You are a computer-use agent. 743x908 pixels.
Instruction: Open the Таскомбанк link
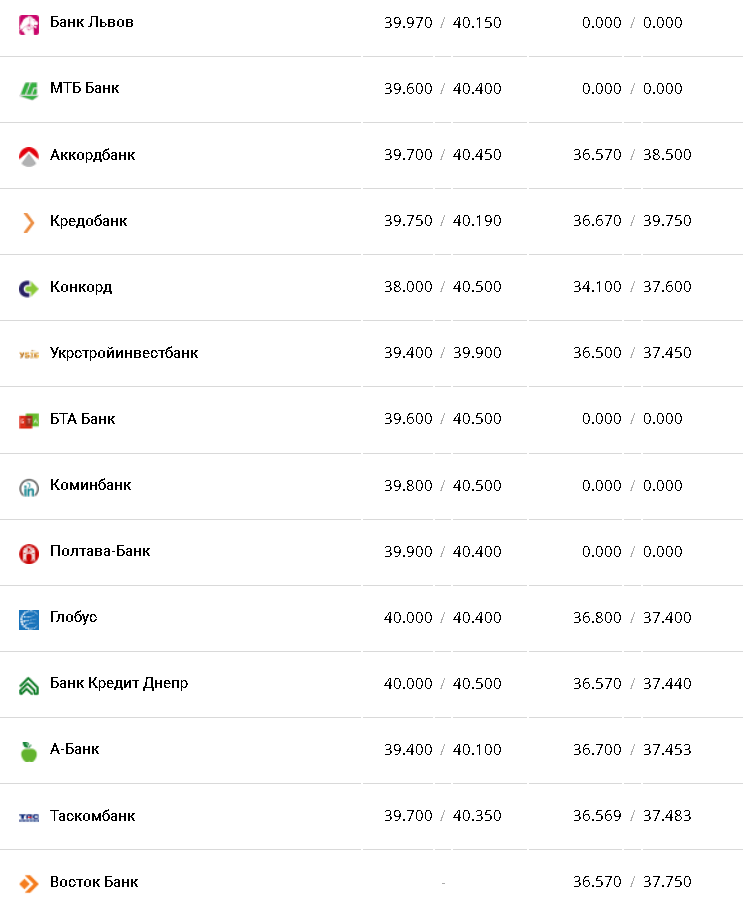(92, 816)
